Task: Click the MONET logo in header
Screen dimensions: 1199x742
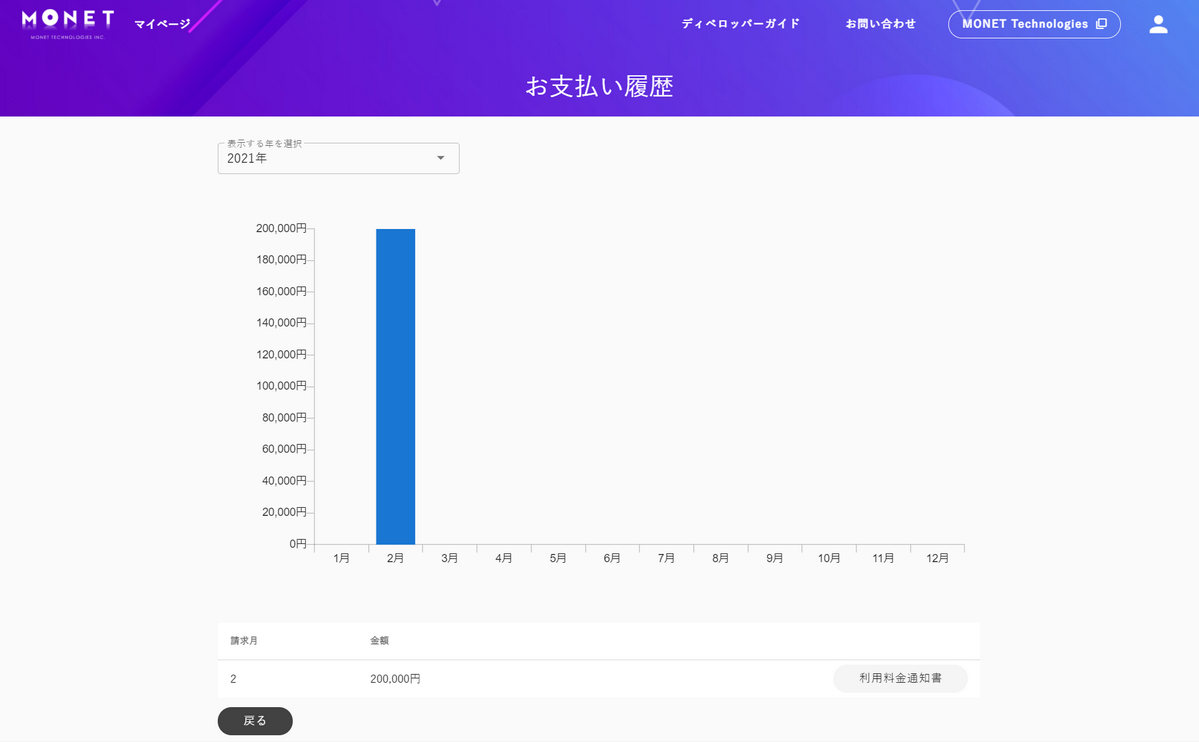Action: (x=67, y=24)
